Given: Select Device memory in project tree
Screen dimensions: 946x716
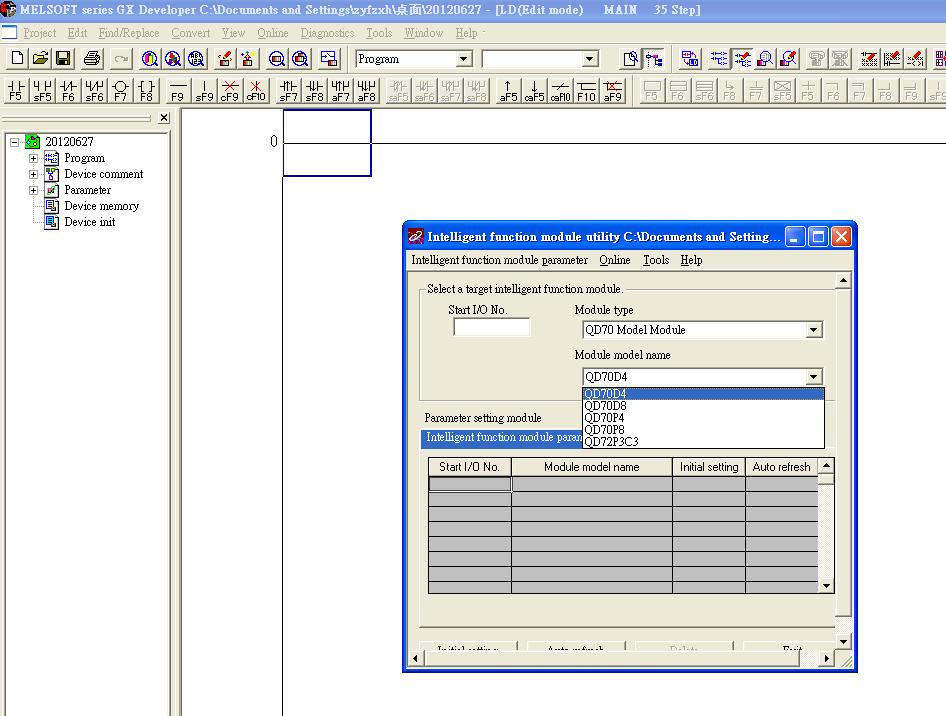Looking at the screenshot, I should click(101, 206).
